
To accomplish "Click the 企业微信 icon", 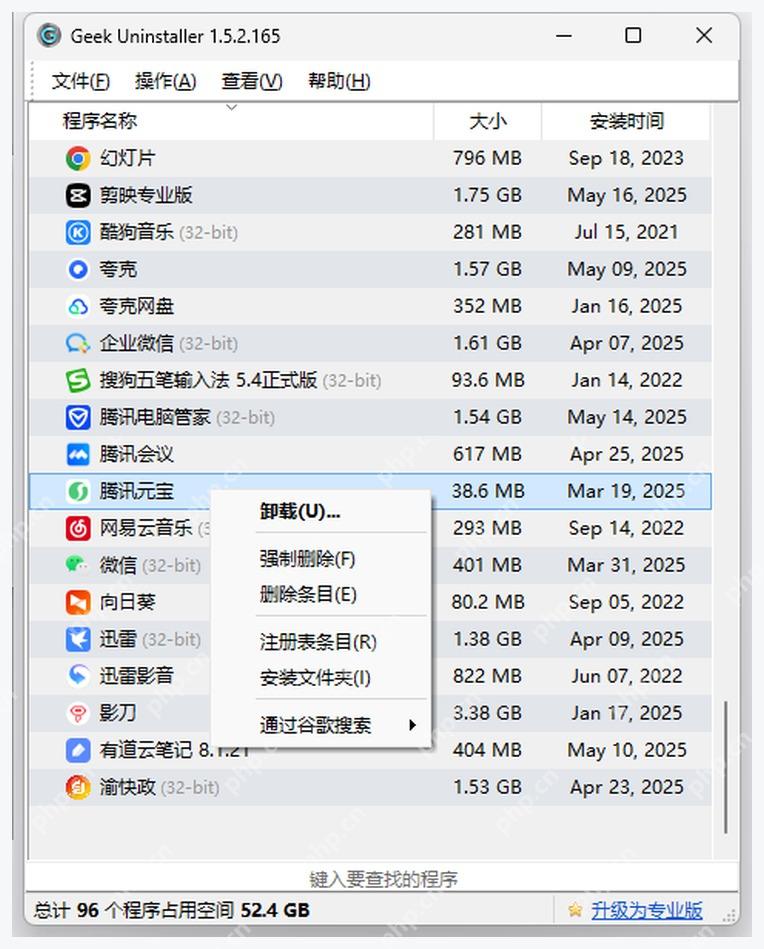I will click(78, 344).
